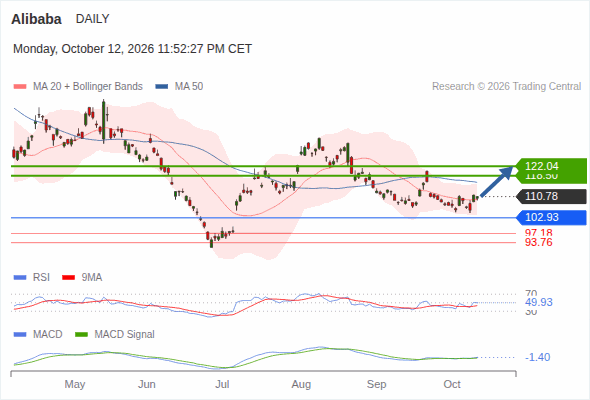Click the Sep label on the time axis
This screenshot has height=400, width=590.
tap(377, 384)
